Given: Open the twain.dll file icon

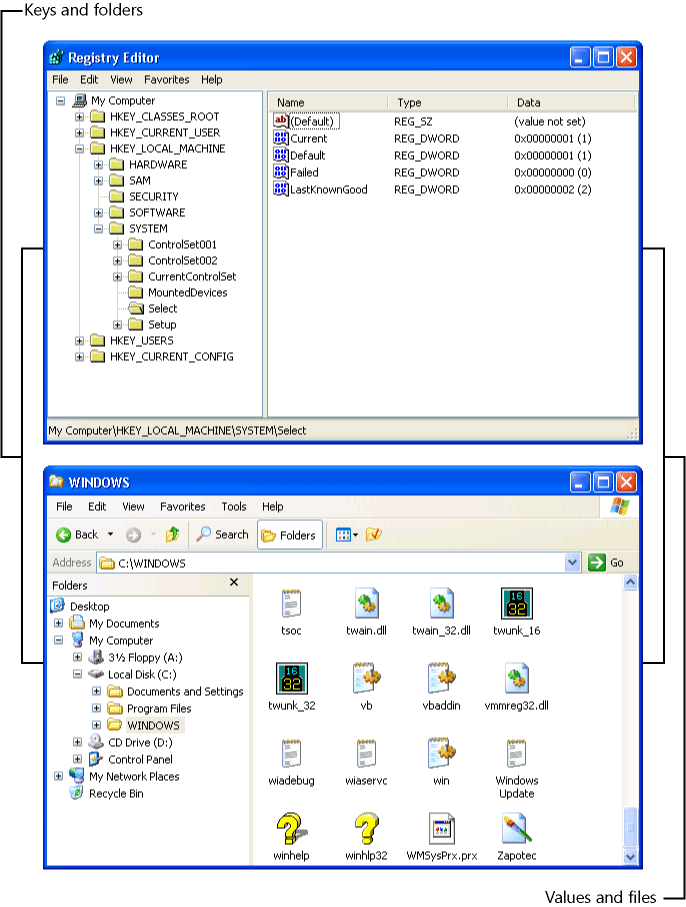Looking at the screenshot, I should coord(364,605).
